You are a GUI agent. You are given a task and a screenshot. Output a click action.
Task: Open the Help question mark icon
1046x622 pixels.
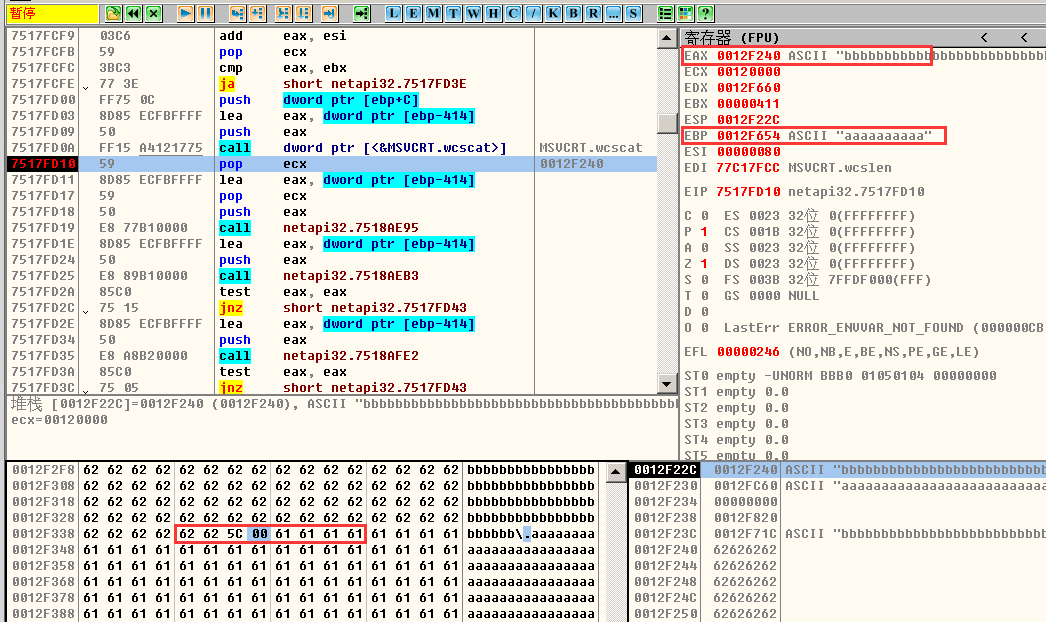click(706, 14)
